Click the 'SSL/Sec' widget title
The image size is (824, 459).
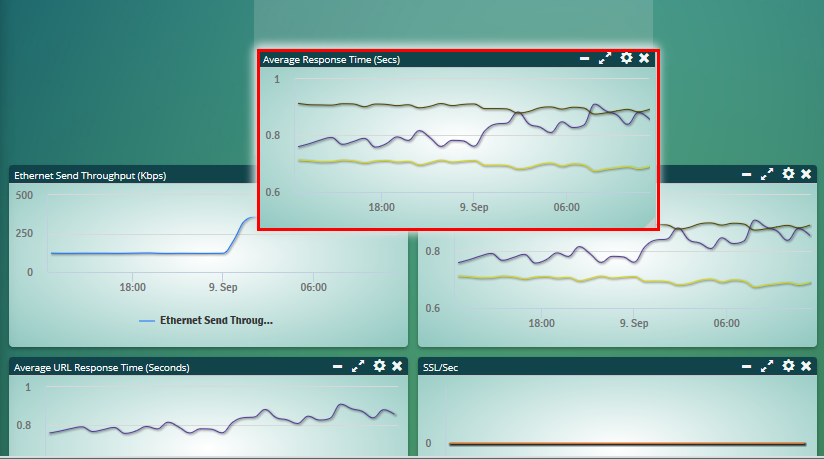(x=440, y=368)
